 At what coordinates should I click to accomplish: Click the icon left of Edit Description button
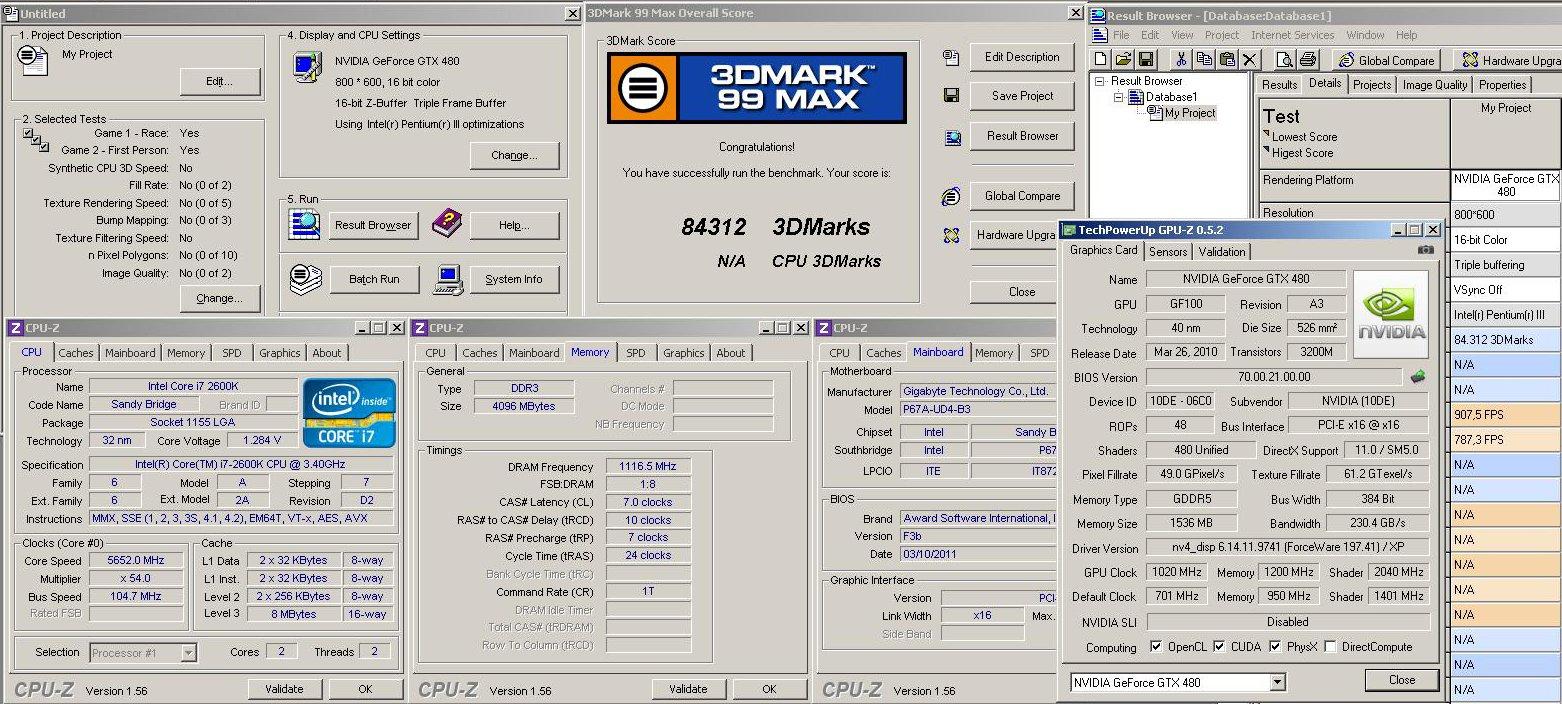click(951, 58)
